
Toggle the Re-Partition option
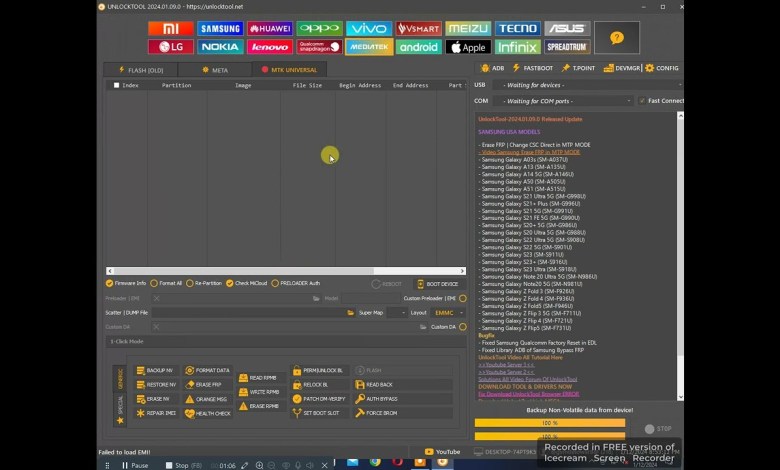tap(204, 283)
